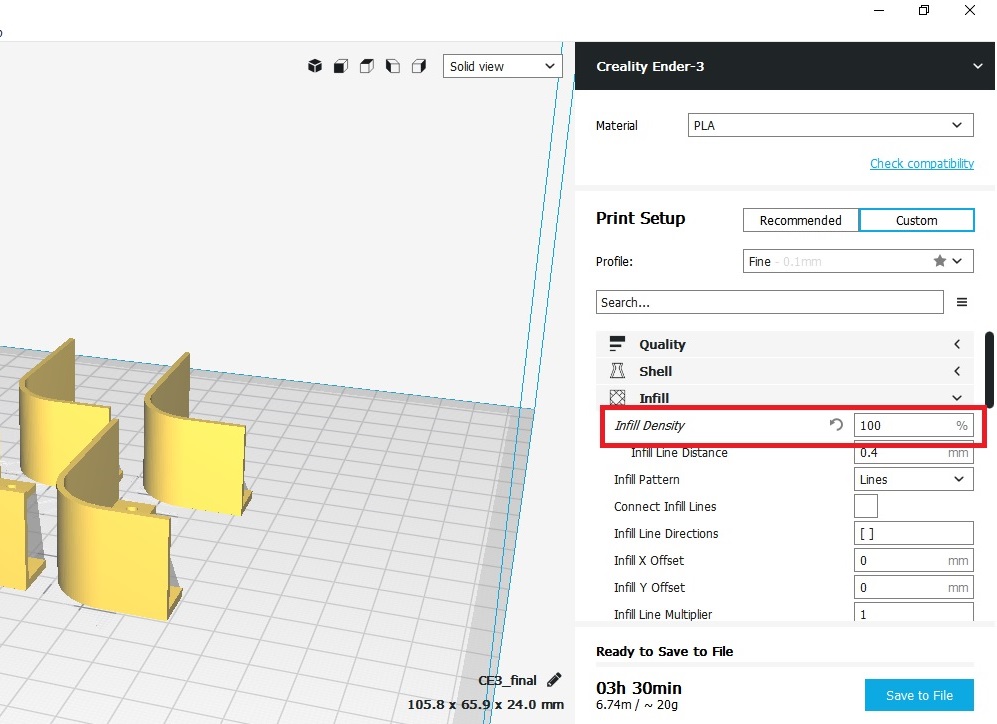Select the right side view icon
The height and width of the screenshot is (724, 997).
coord(419,65)
